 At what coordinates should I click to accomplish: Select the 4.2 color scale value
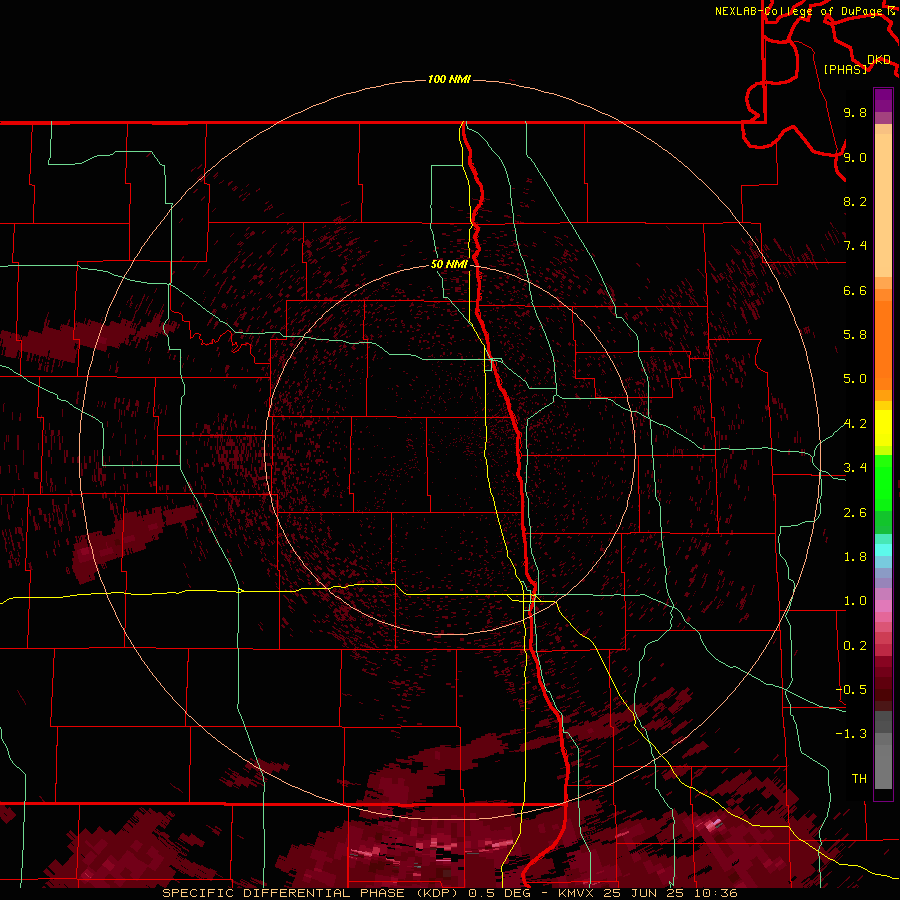point(855,424)
